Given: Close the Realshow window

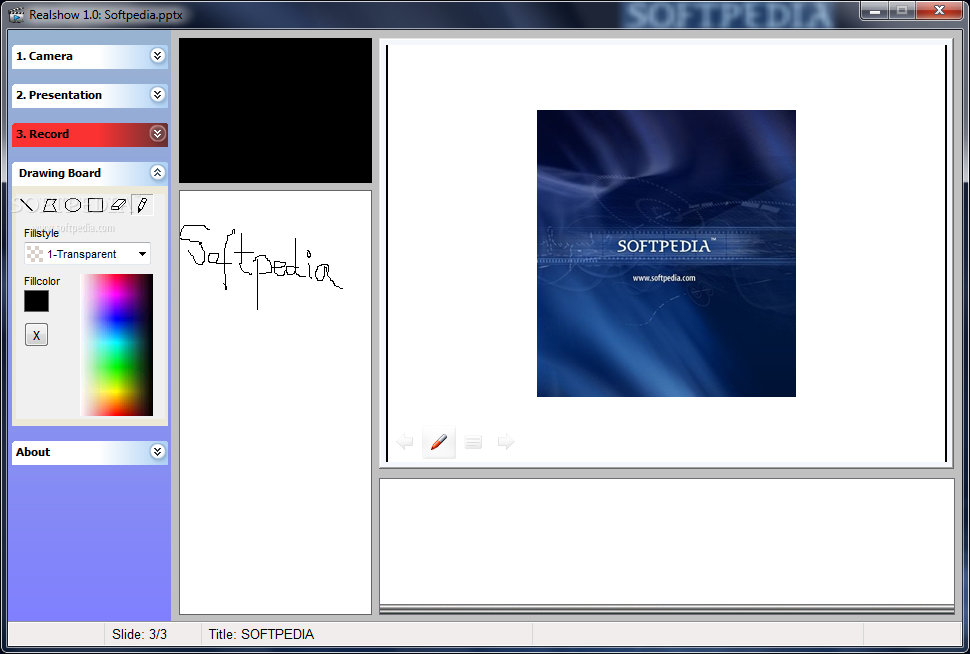Looking at the screenshot, I should pos(939,10).
